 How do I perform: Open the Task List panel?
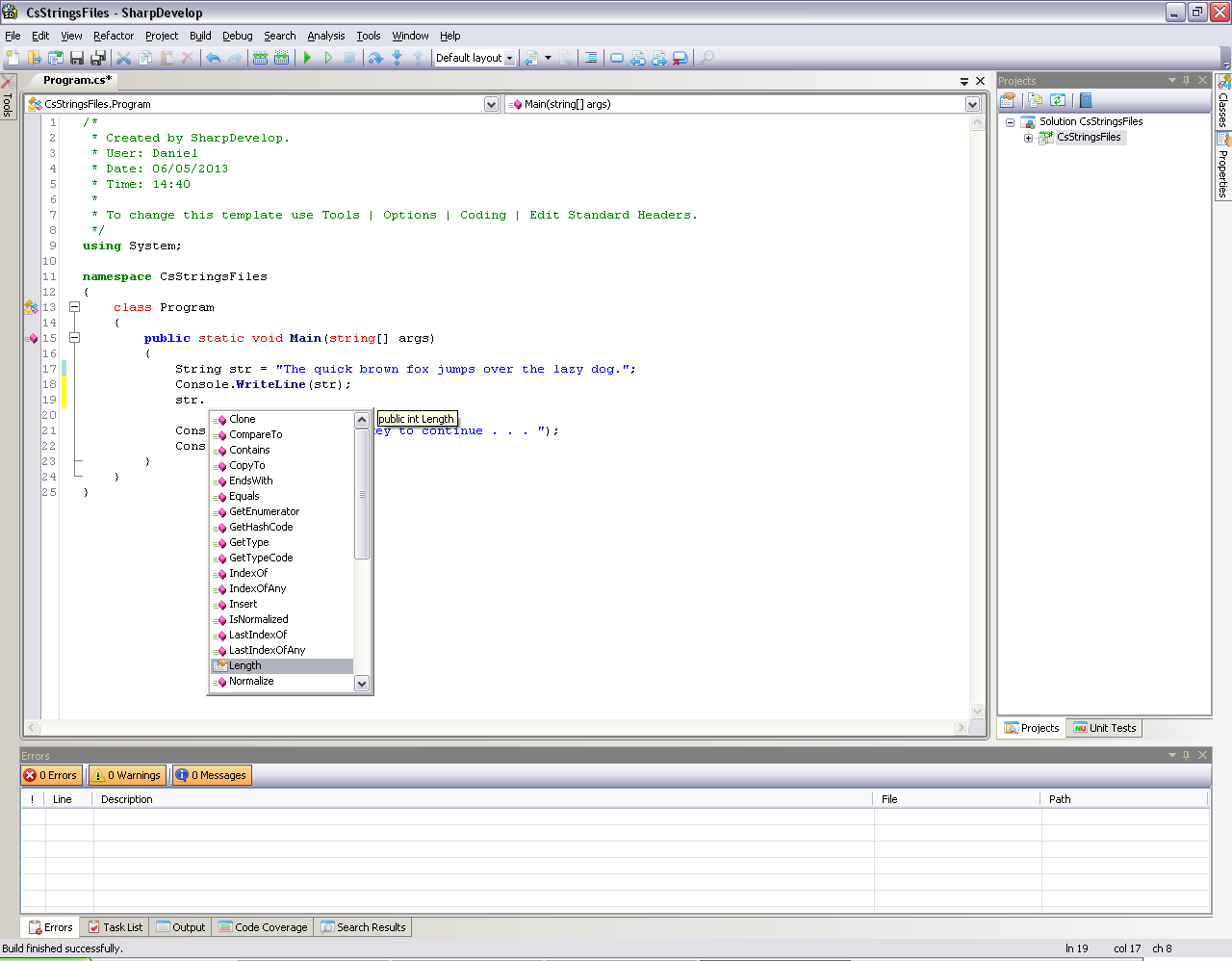115,927
